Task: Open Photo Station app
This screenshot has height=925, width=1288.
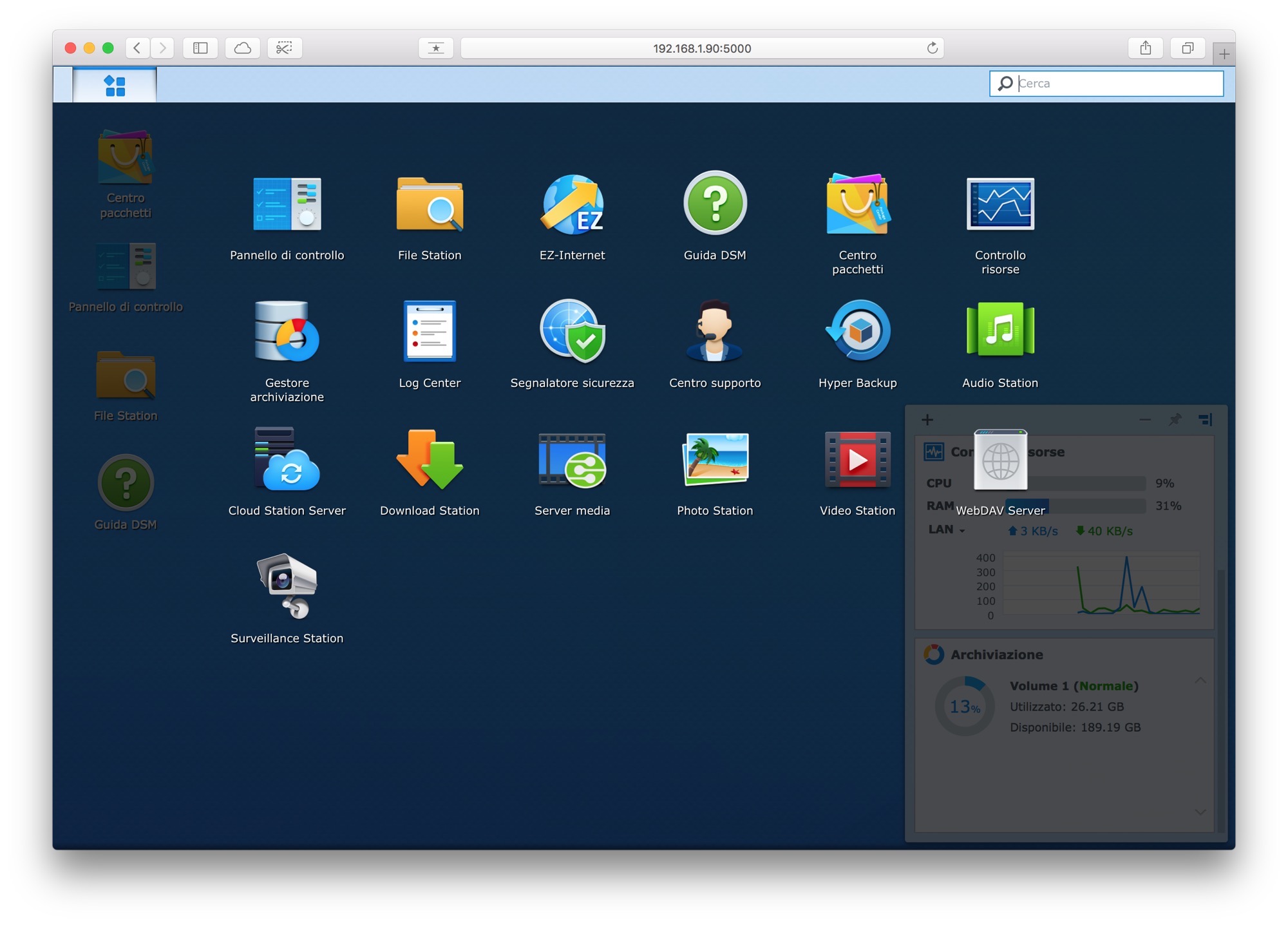Action: [715, 459]
